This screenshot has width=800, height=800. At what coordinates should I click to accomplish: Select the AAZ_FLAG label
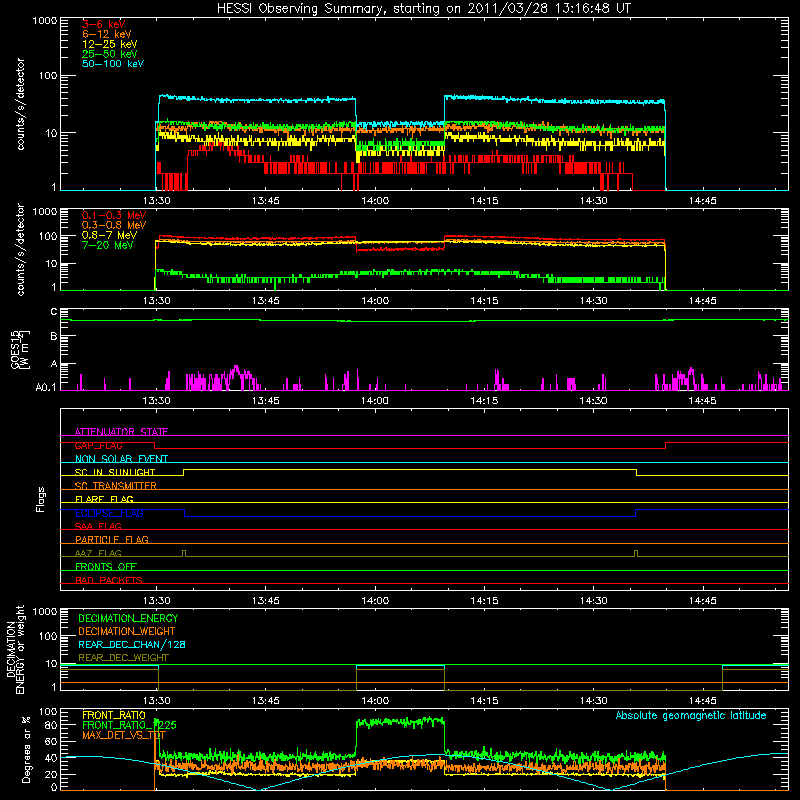(x=98, y=553)
